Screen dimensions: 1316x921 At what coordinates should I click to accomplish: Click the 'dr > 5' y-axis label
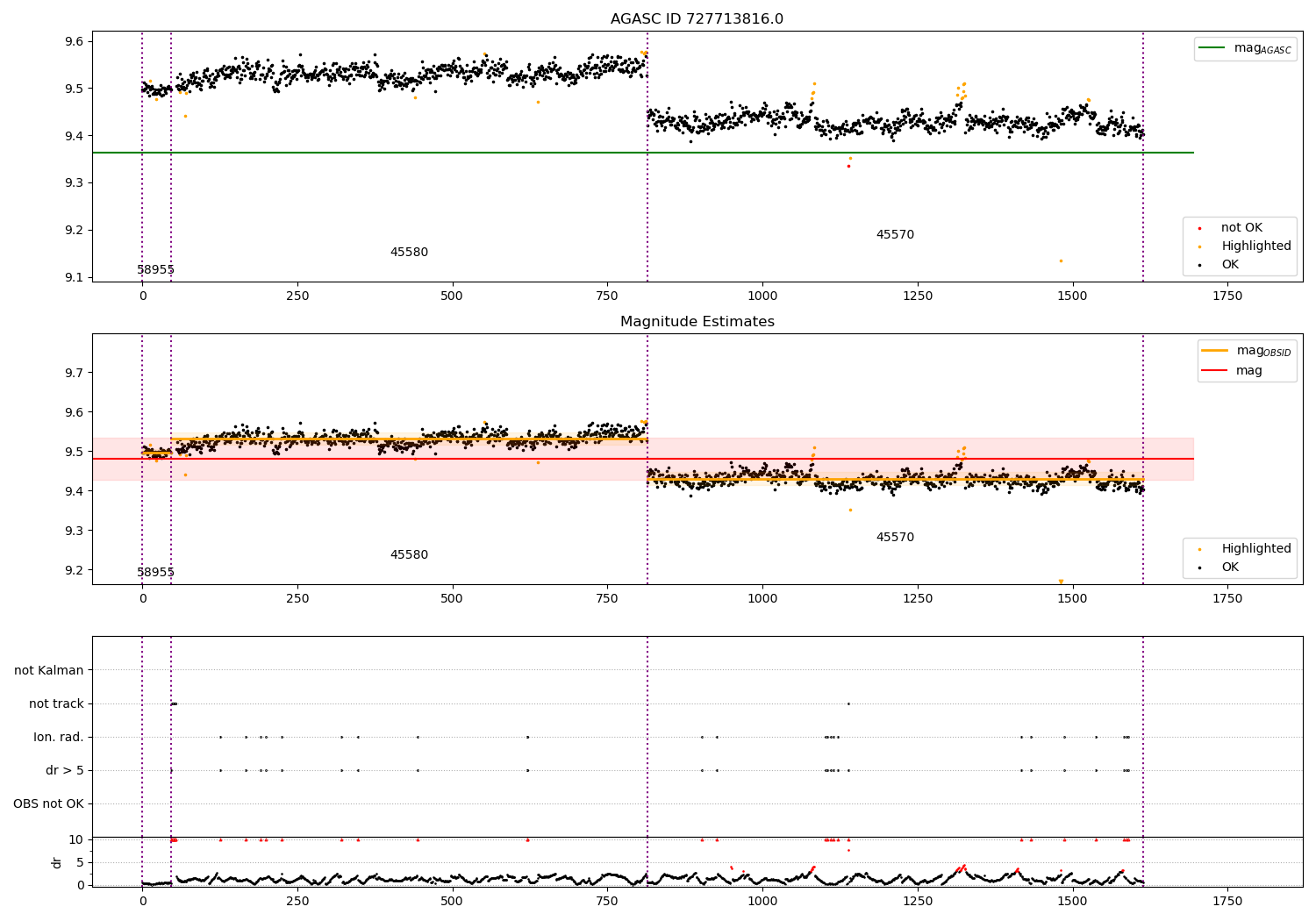coord(65,770)
